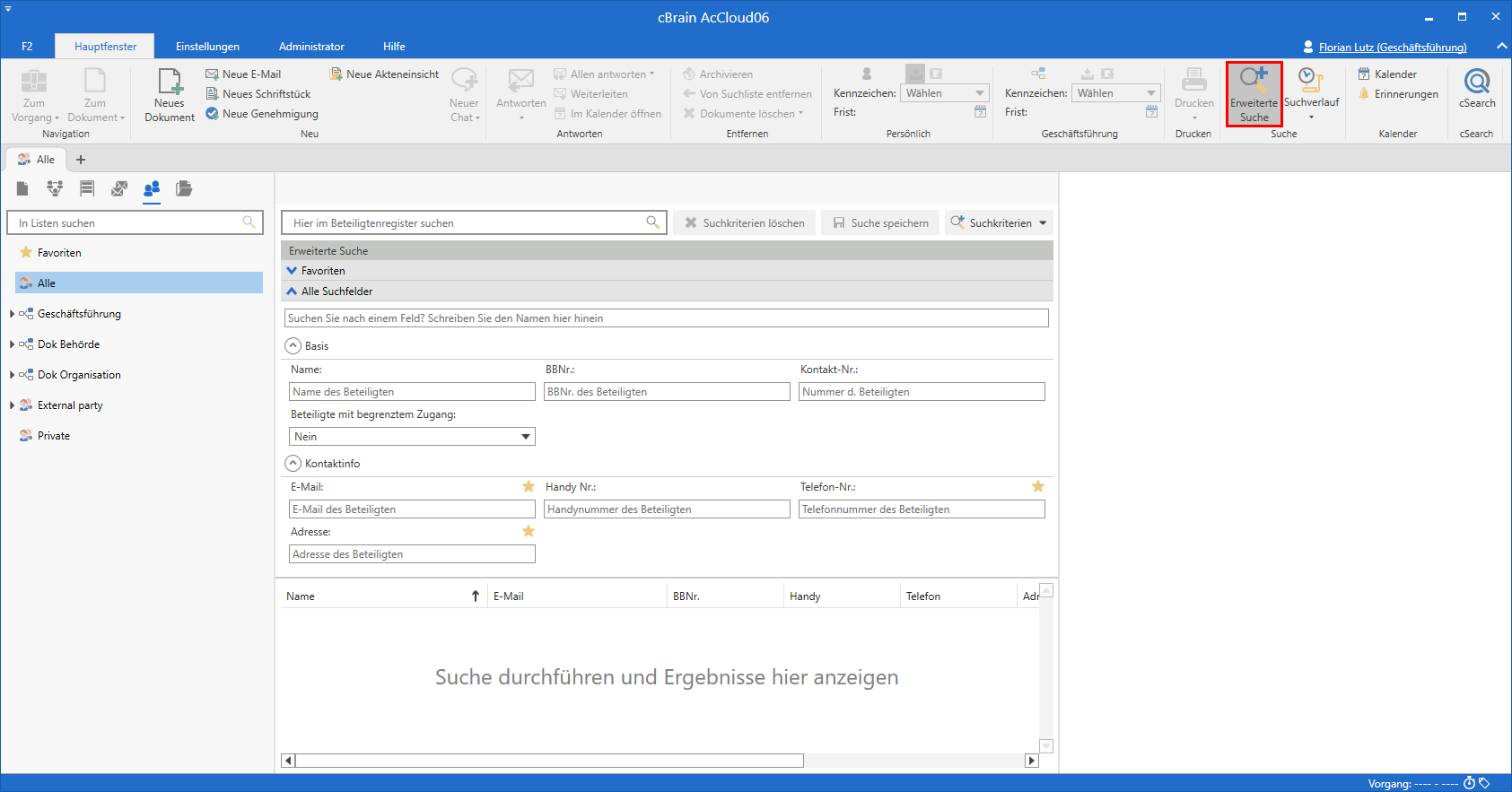This screenshot has height=792, width=1512.
Task: Switch to Hauptfenster ribbon tab
Action: (105, 47)
